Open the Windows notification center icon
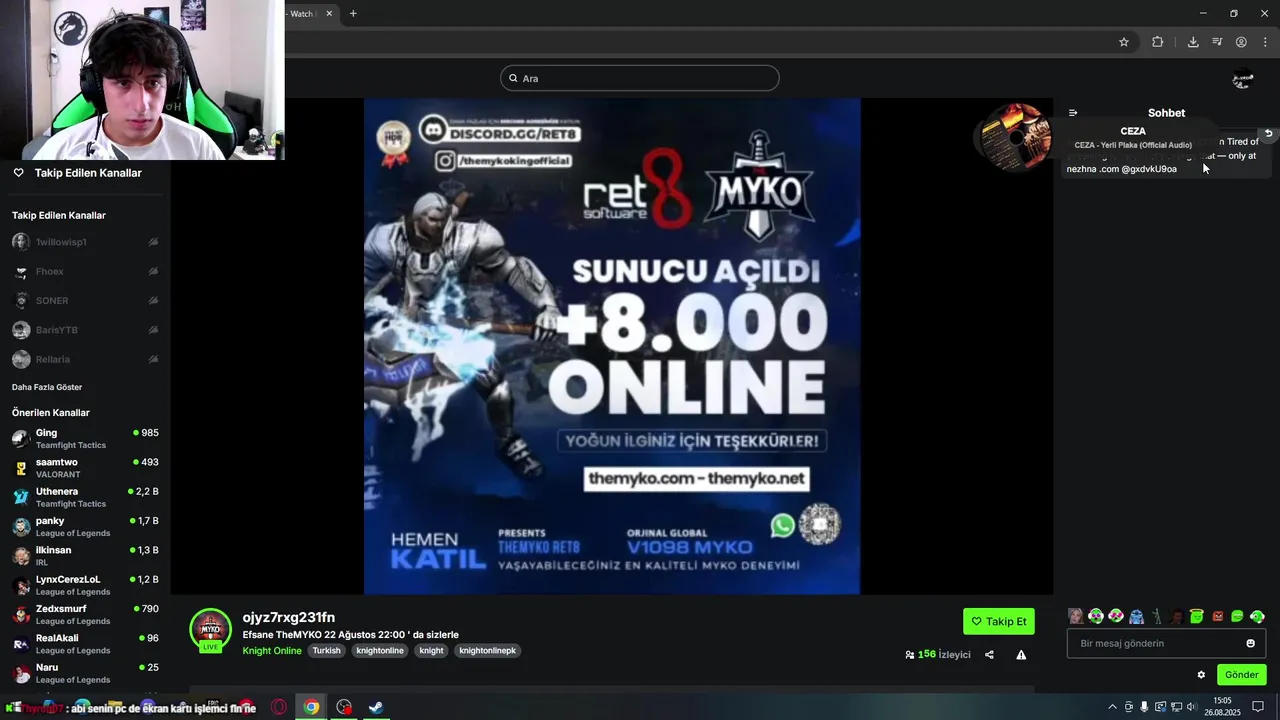1280x720 pixels. (x=1258, y=707)
